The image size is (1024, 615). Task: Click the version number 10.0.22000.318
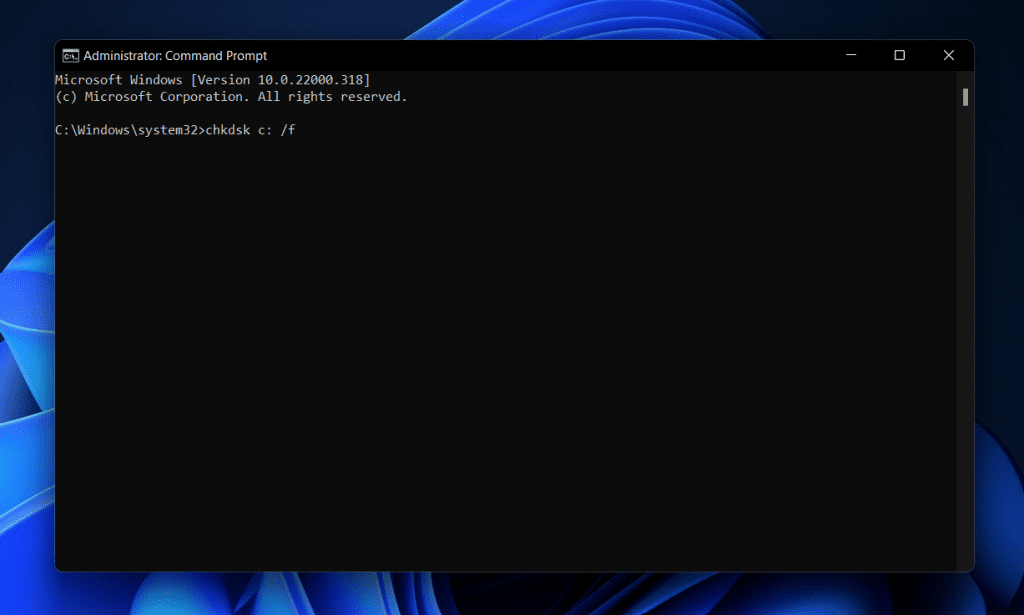(312, 79)
